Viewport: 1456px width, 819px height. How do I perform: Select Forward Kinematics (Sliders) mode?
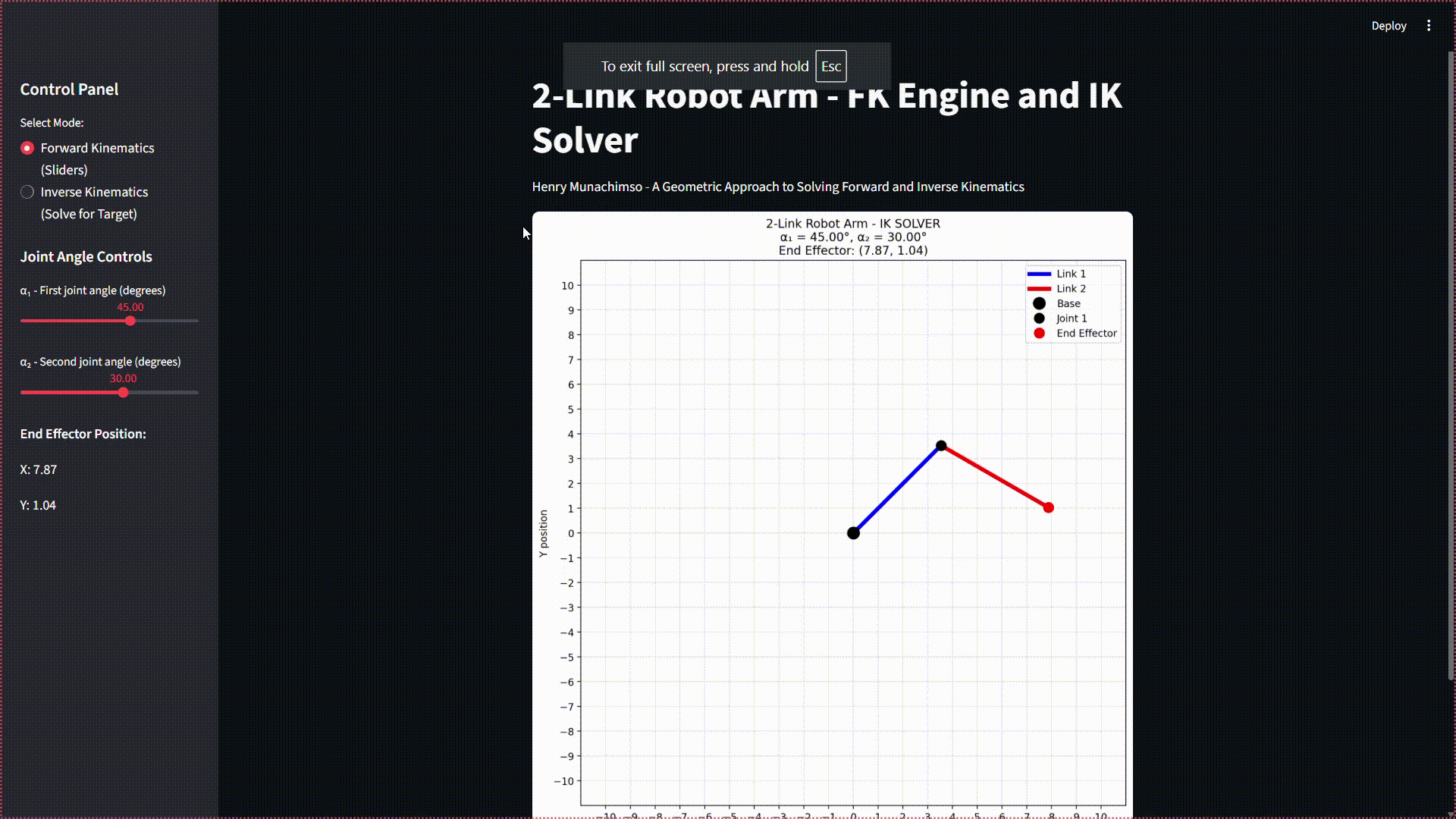coord(27,148)
